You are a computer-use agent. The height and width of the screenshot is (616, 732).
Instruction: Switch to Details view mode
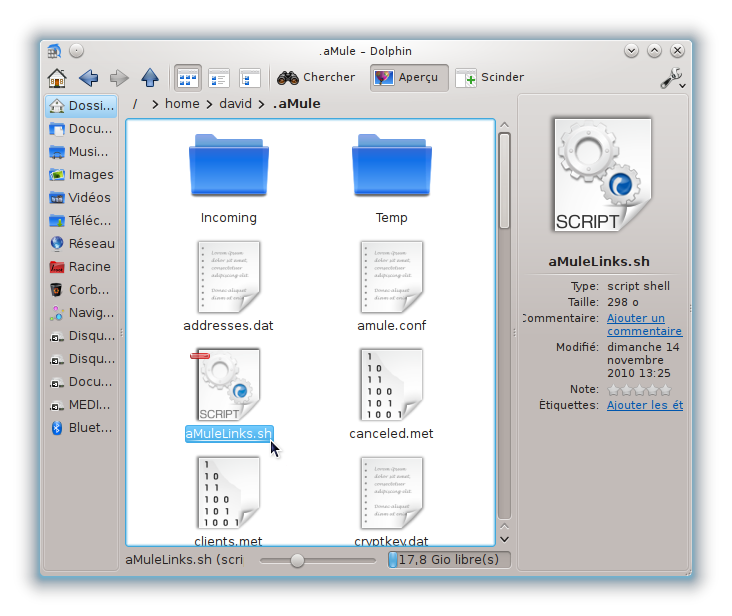pyautogui.click(x=218, y=78)
